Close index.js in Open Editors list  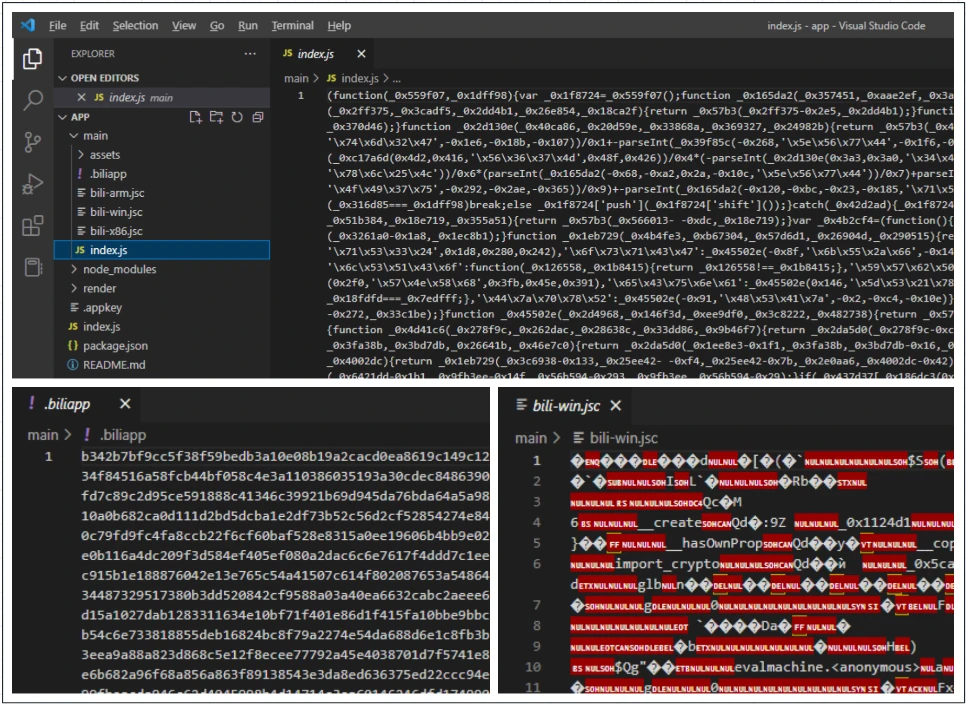pyautogui.click(x=81, y=97)
